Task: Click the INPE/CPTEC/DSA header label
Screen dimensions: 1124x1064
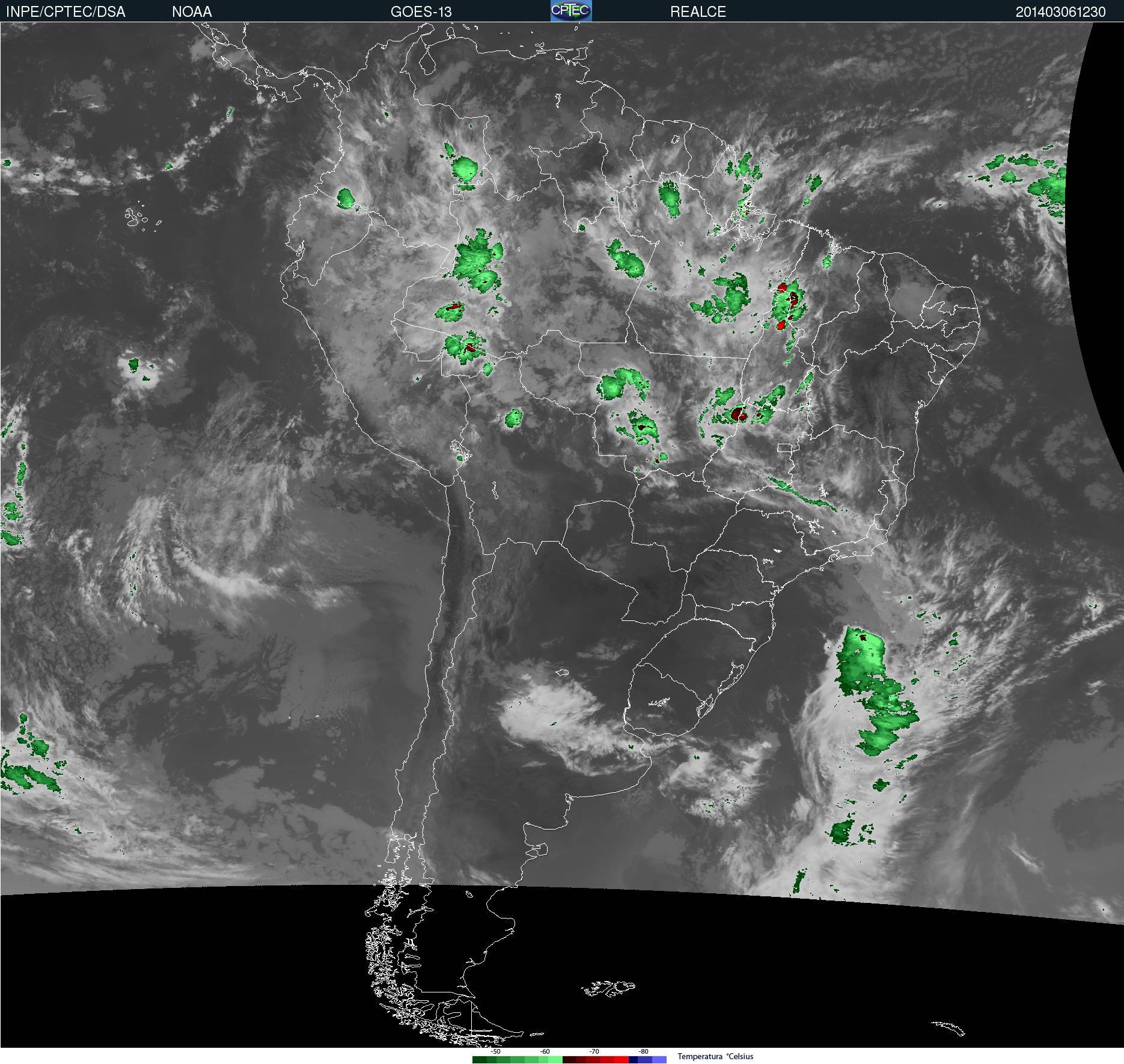Action: point(66,11)
